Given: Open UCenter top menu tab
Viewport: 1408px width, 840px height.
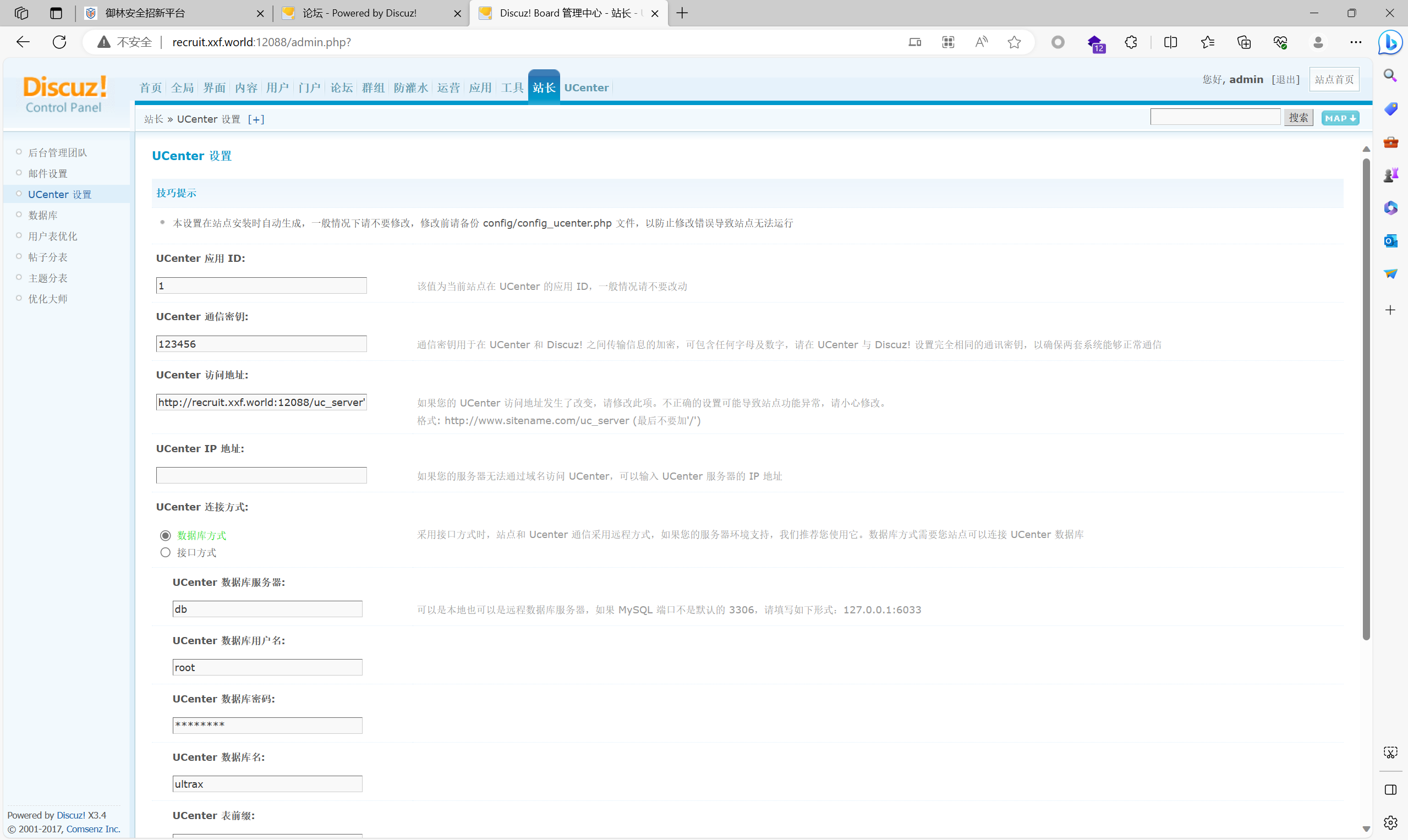Looking at the screenshot, I should click(586, 87).
